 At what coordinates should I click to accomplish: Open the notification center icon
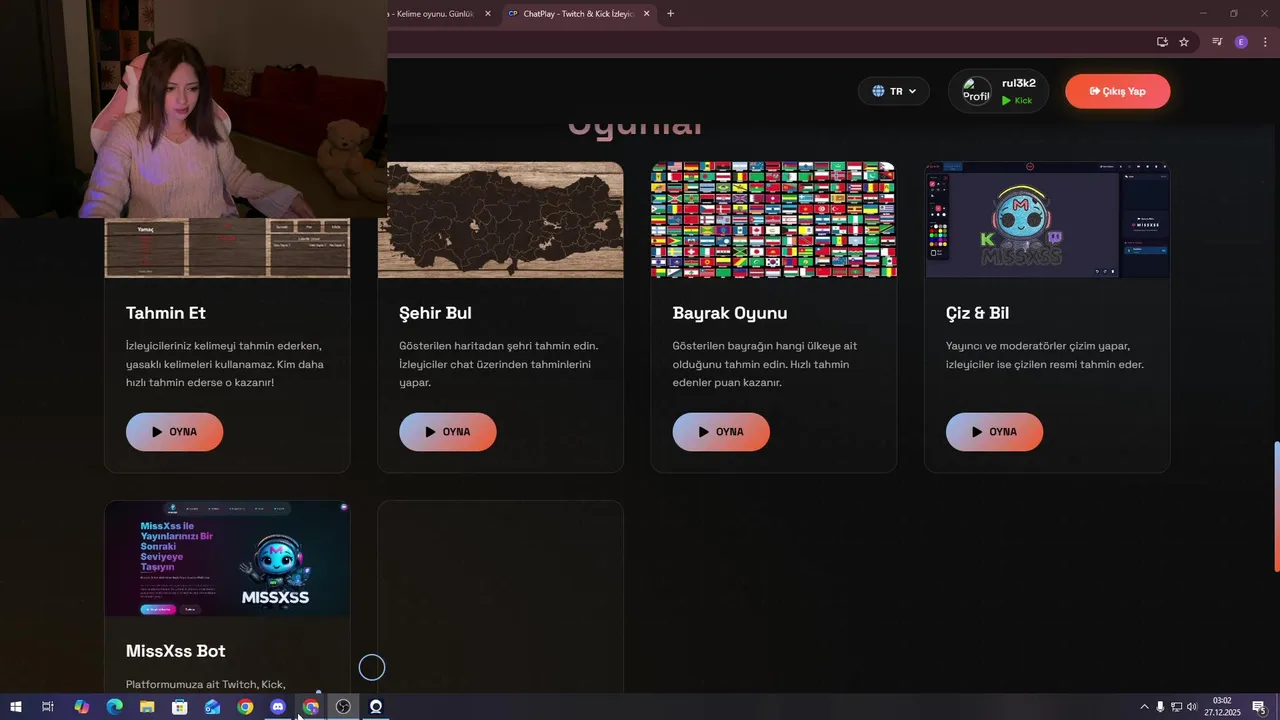click(1260, 707)
